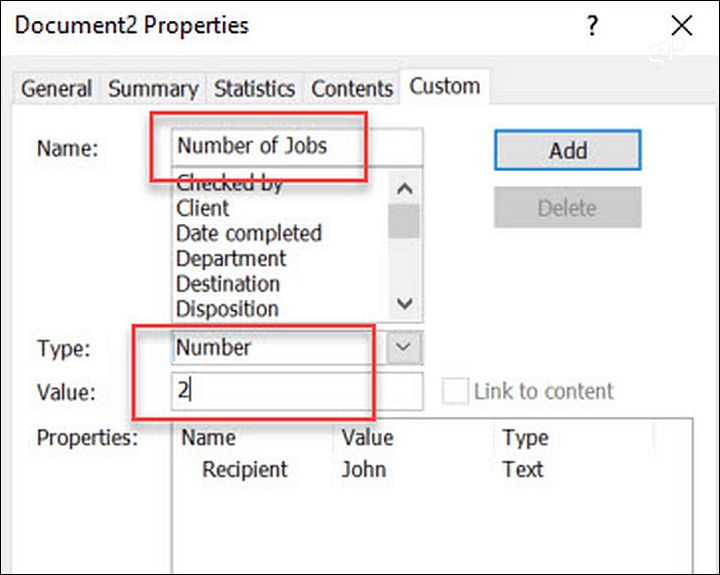The height and width of the screenshot is (575, 720).
Task: Select Destination in the name list
Action: (x=228, y=284)
